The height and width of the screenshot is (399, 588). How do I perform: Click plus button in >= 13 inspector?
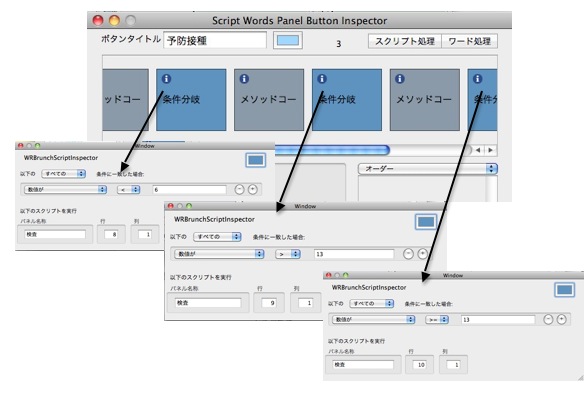coord(561,320)
